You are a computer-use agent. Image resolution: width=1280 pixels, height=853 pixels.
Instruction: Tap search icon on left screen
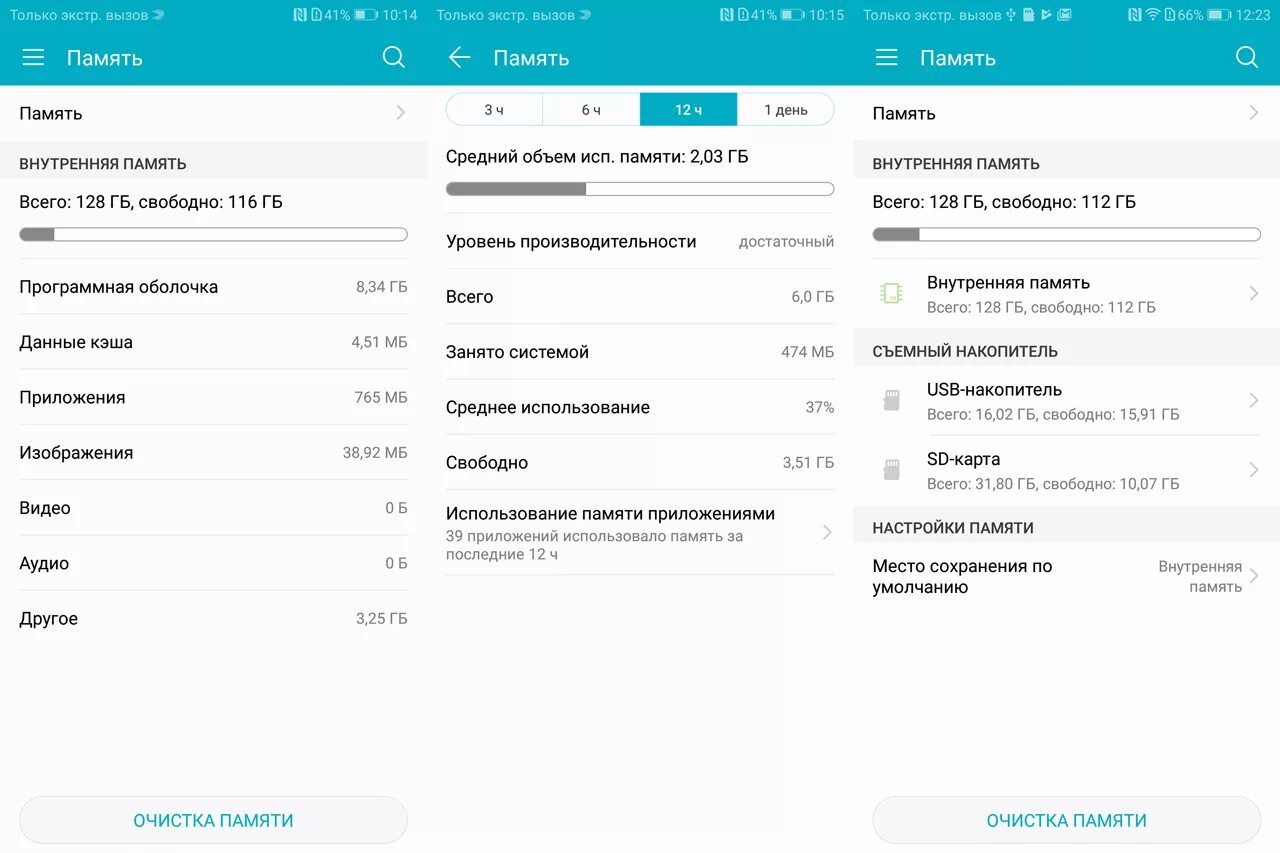tap(394, 58)
